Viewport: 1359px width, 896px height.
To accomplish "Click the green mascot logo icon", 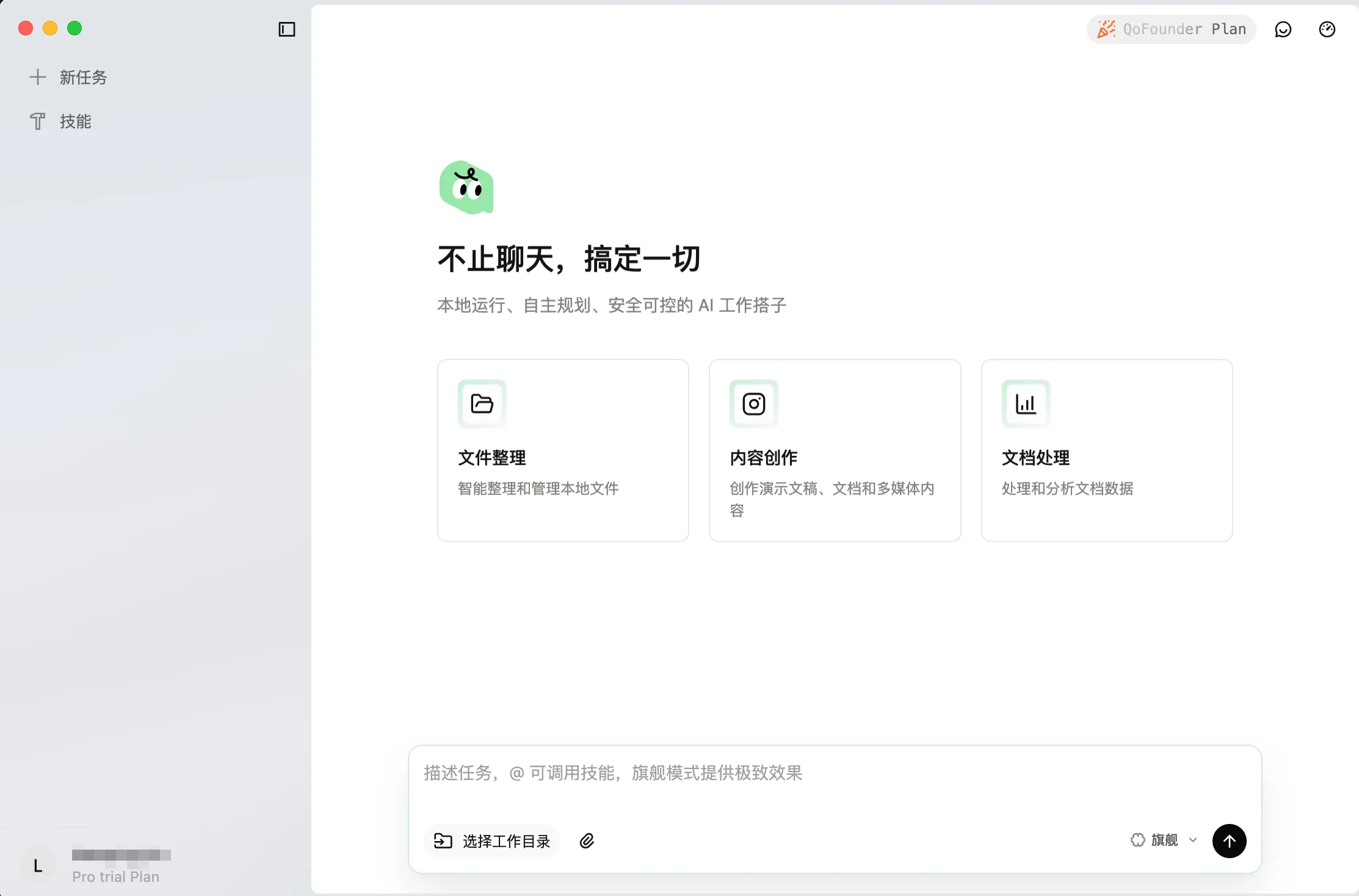I will click(x=467, y=187).
